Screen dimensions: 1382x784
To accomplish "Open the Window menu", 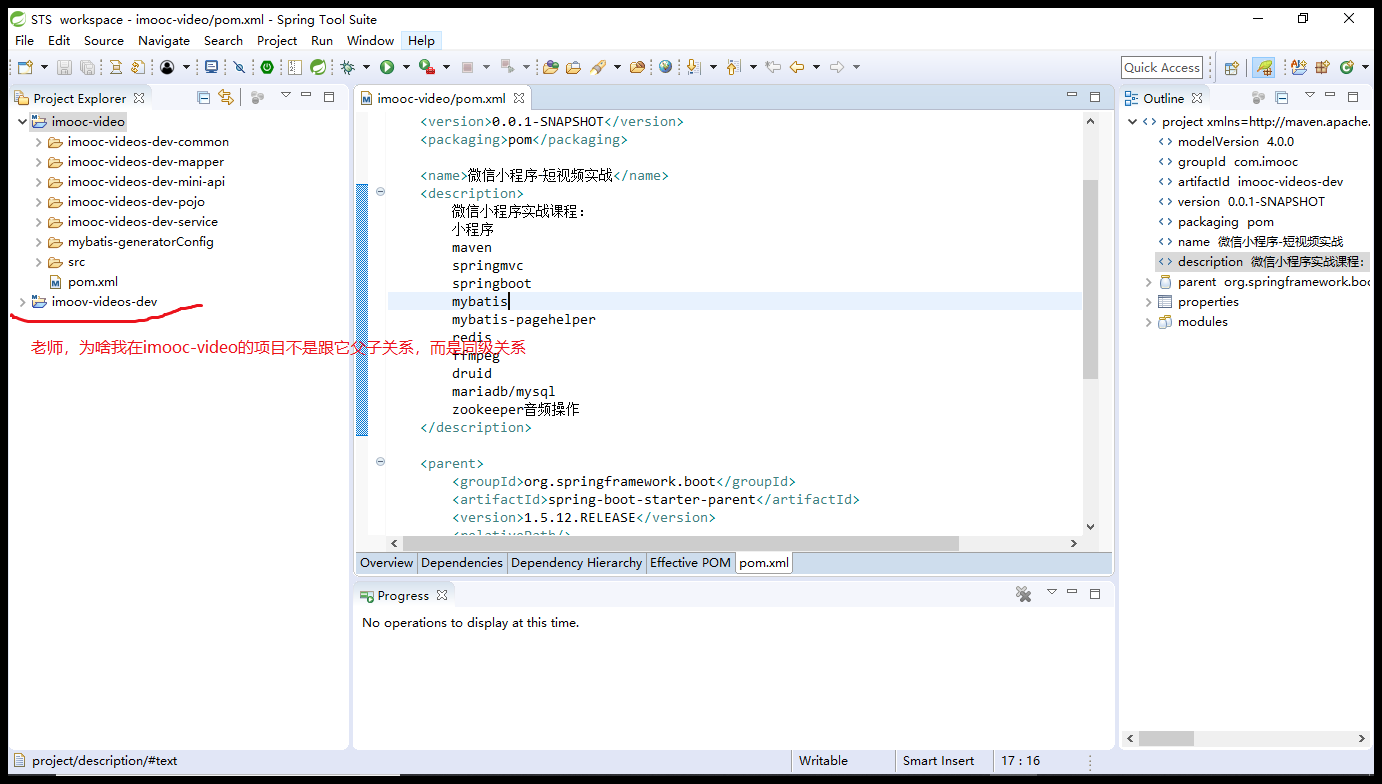I will pos(370,40).
